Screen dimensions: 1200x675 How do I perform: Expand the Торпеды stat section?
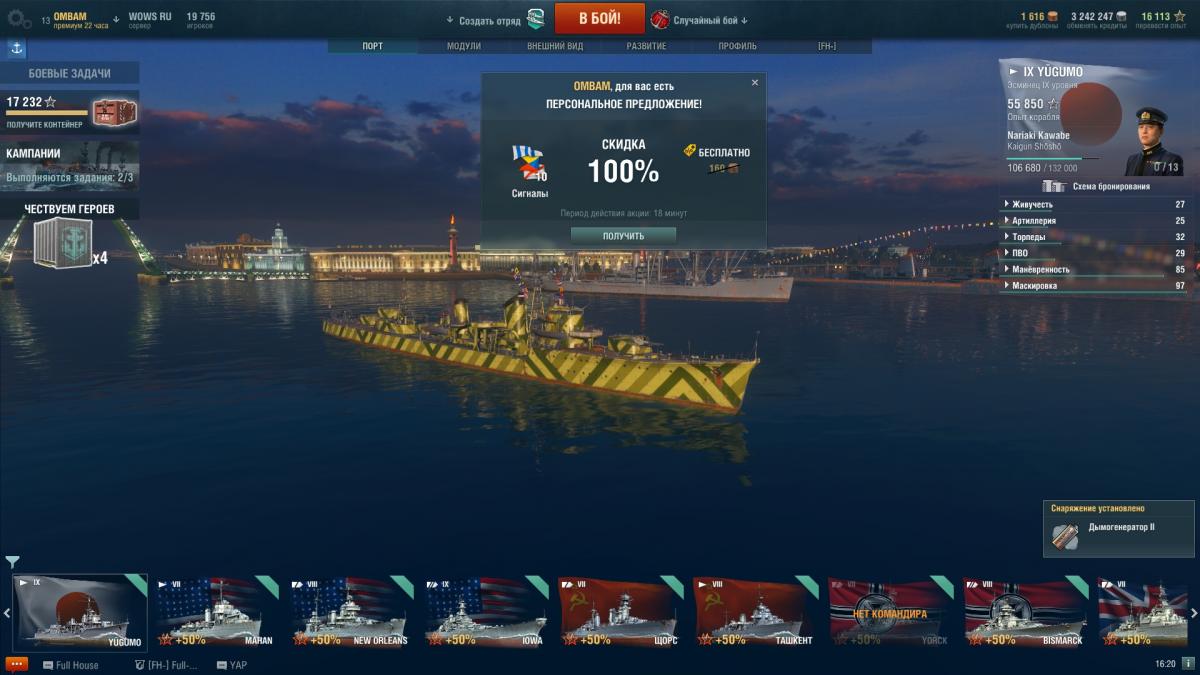tap(1094, 237)
